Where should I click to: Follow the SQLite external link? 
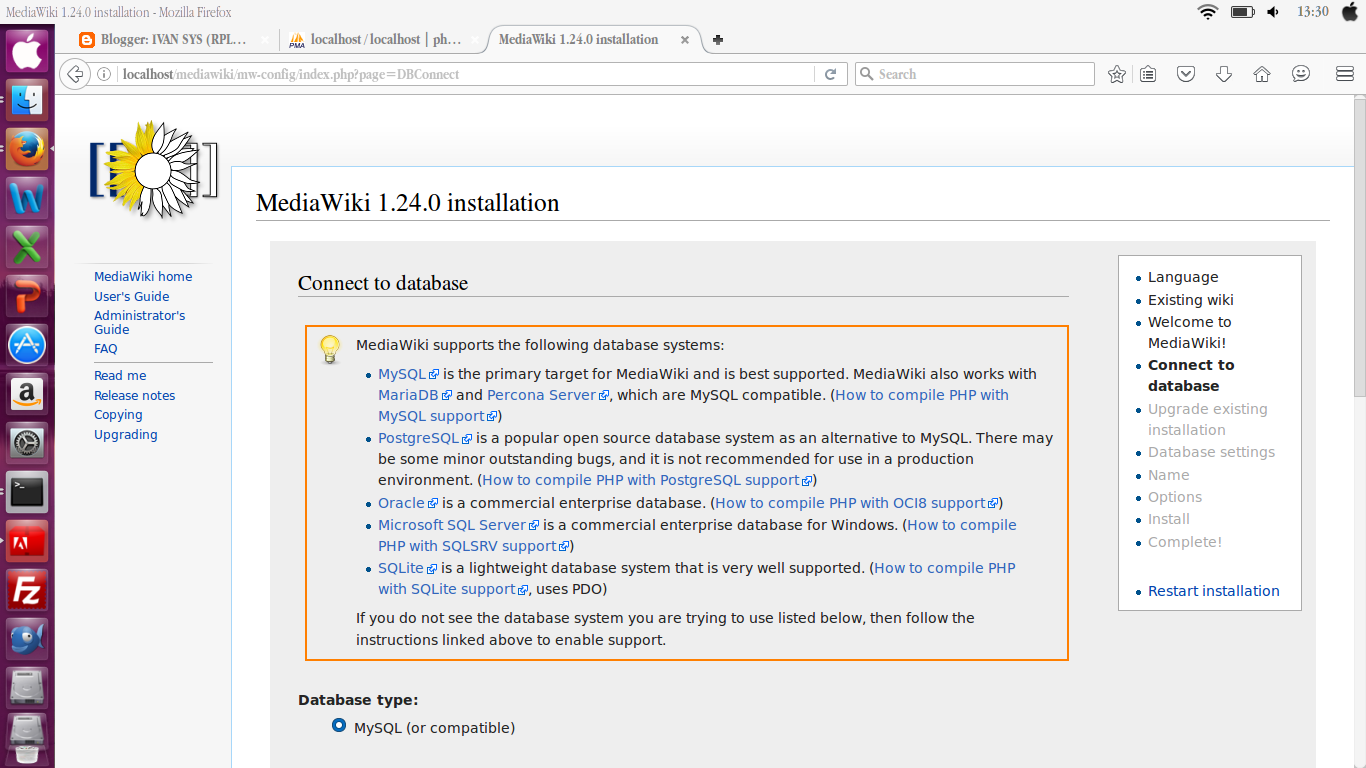(x=408, y=568)
